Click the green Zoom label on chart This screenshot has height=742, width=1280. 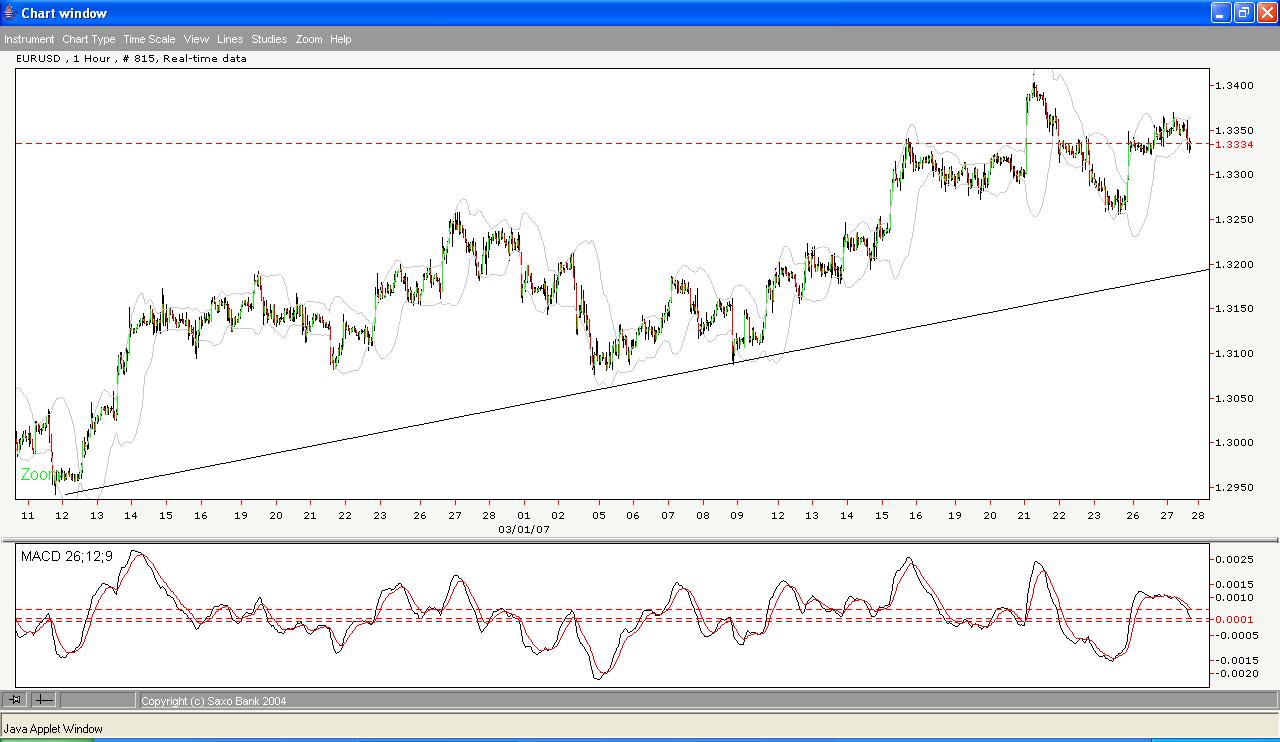(39, 475)
